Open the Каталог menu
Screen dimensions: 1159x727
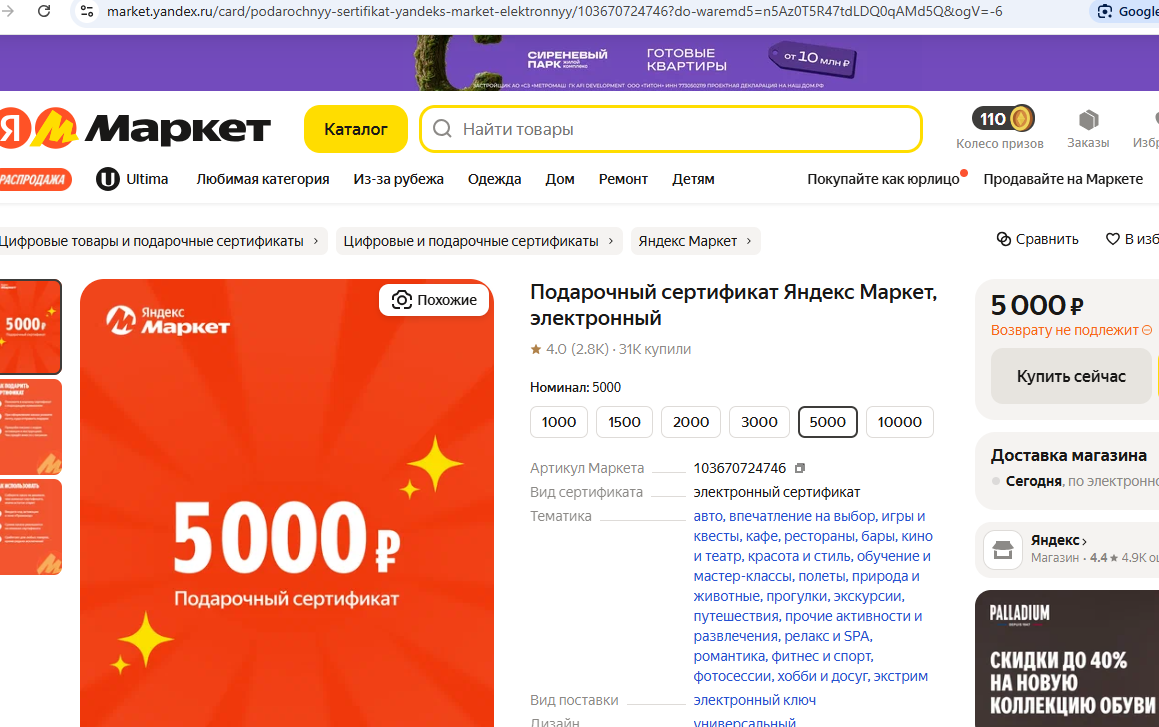(x=356, y=129)
